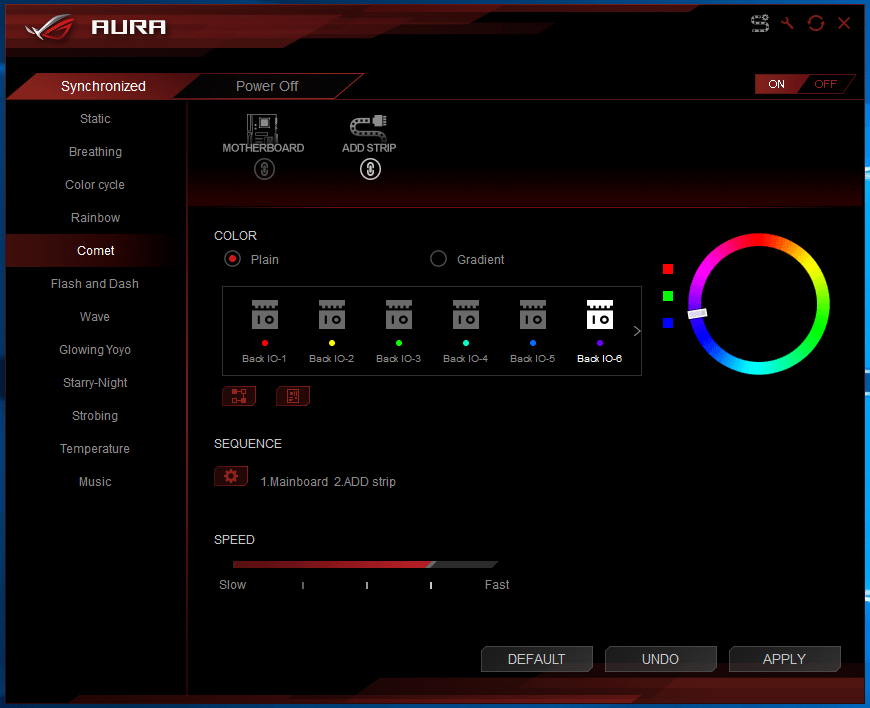Turn lighting OFF

point(825,84)
